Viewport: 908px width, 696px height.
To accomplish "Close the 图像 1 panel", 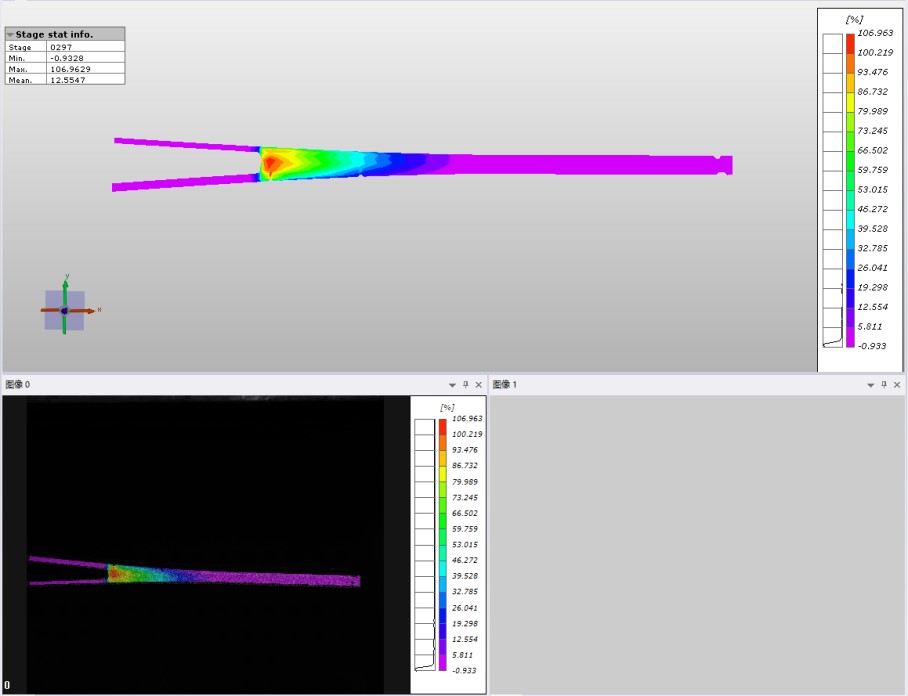I will pos(898,385).
